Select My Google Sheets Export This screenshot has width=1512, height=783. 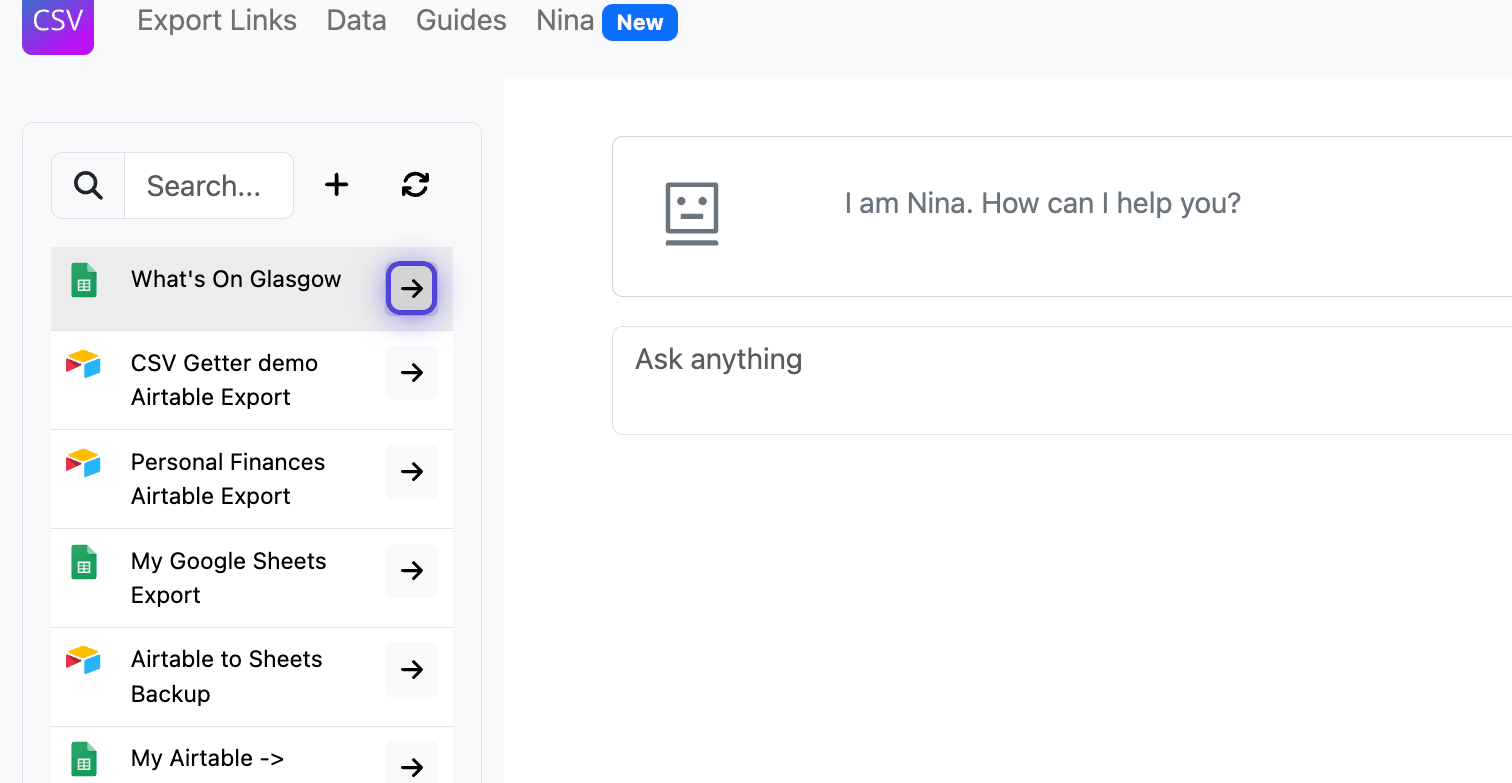229,578
